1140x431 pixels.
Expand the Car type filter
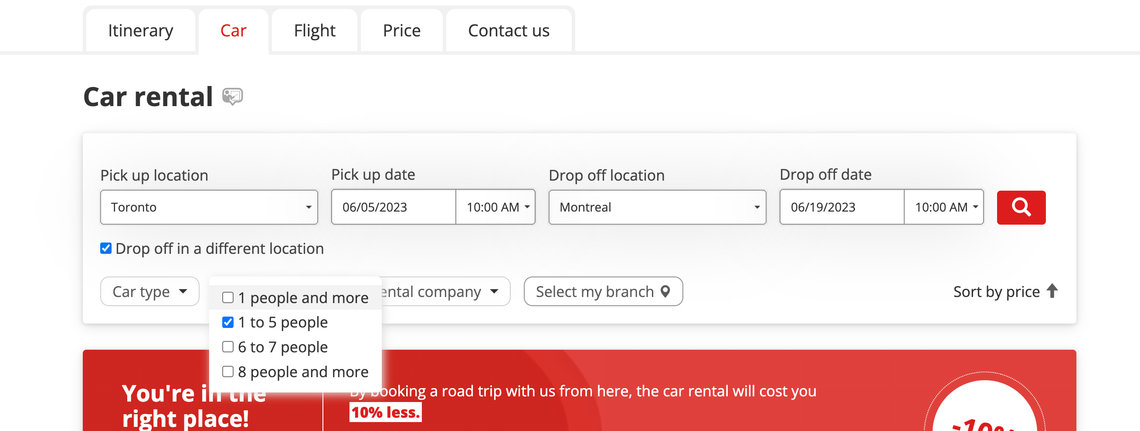150,291
